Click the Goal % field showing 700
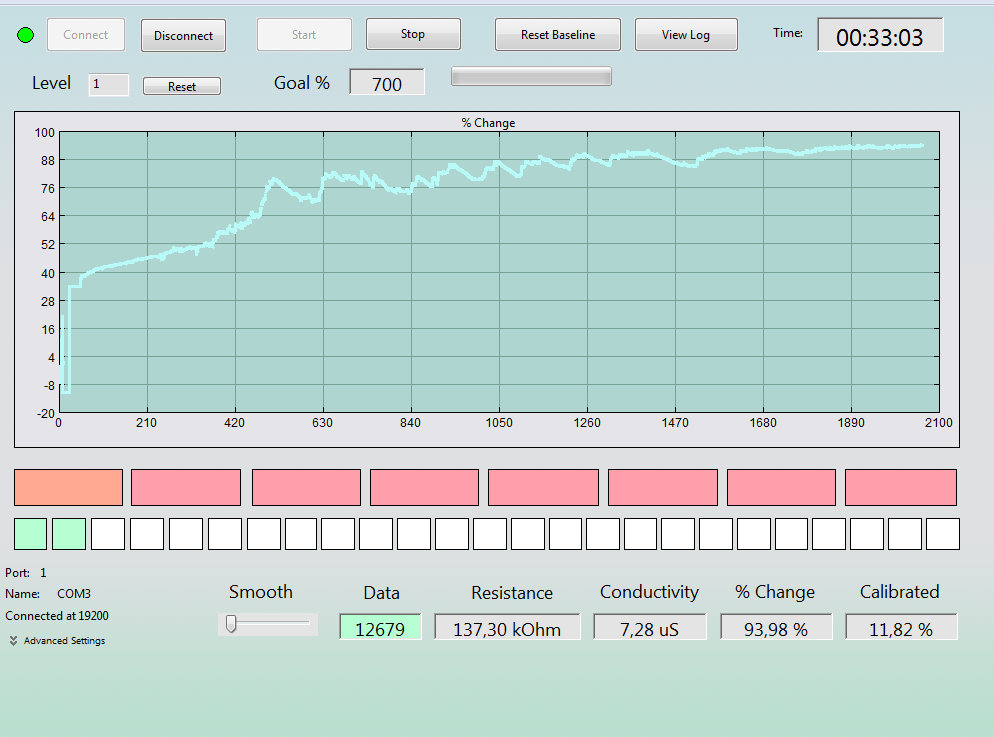 click(387, 83)
